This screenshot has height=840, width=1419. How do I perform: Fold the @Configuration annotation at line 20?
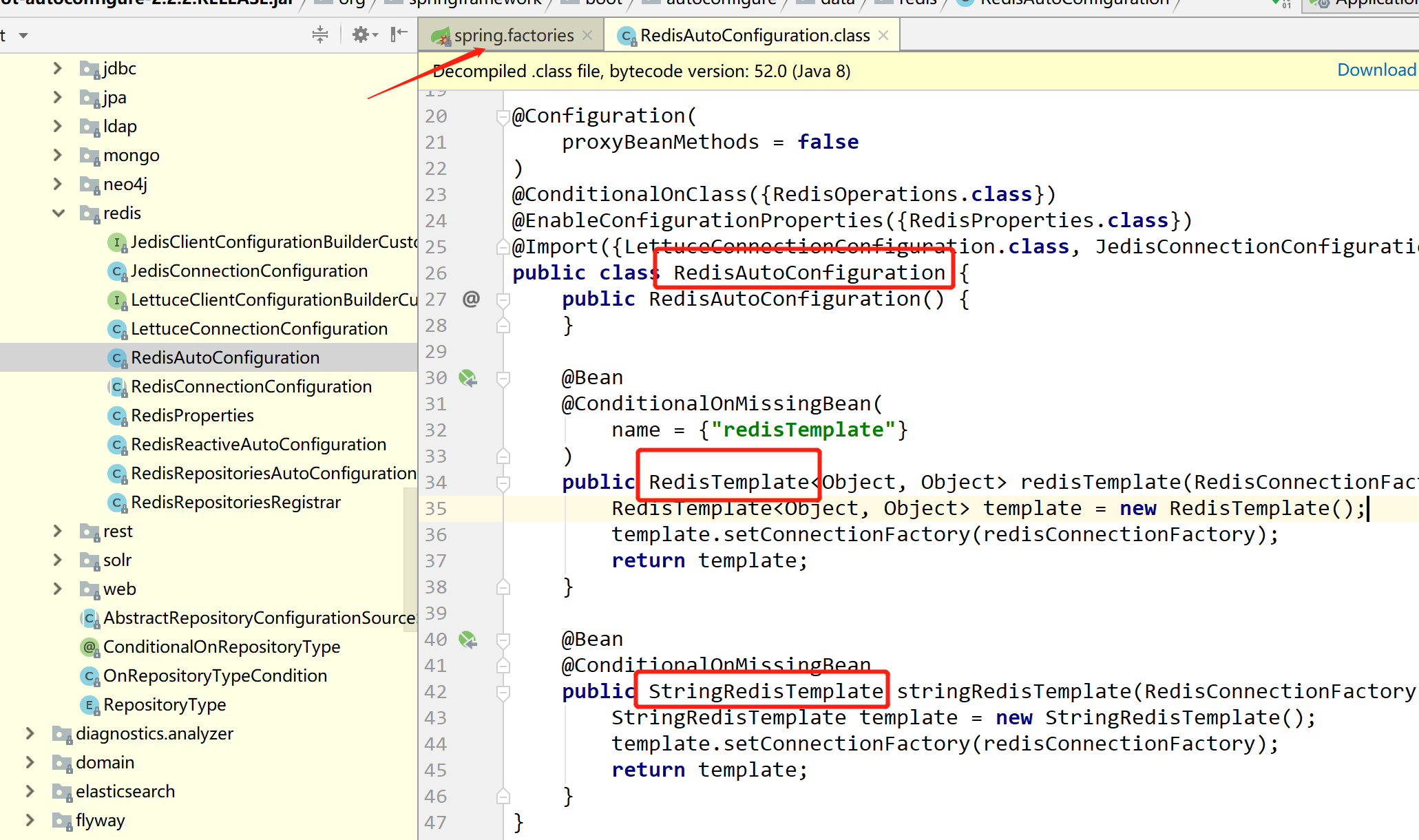point(503,117)
